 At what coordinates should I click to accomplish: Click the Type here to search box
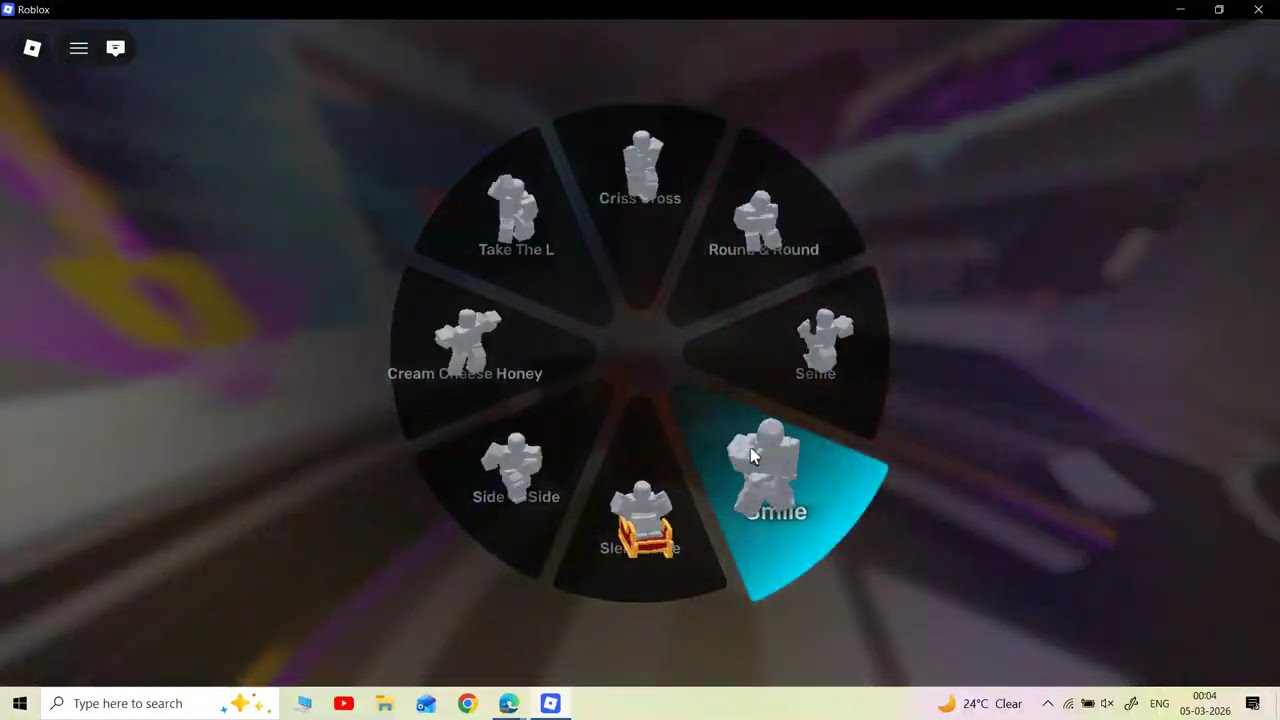(160, 703)
